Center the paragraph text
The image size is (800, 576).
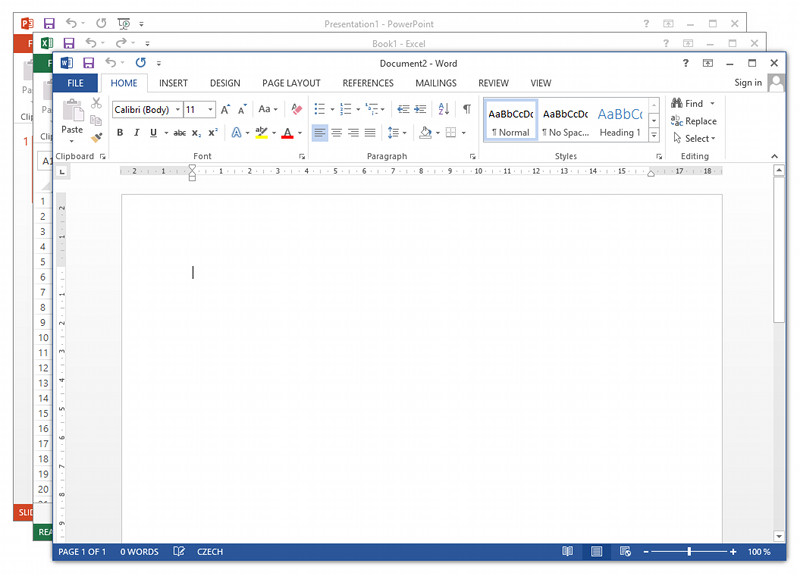click(x=337, y=133)
